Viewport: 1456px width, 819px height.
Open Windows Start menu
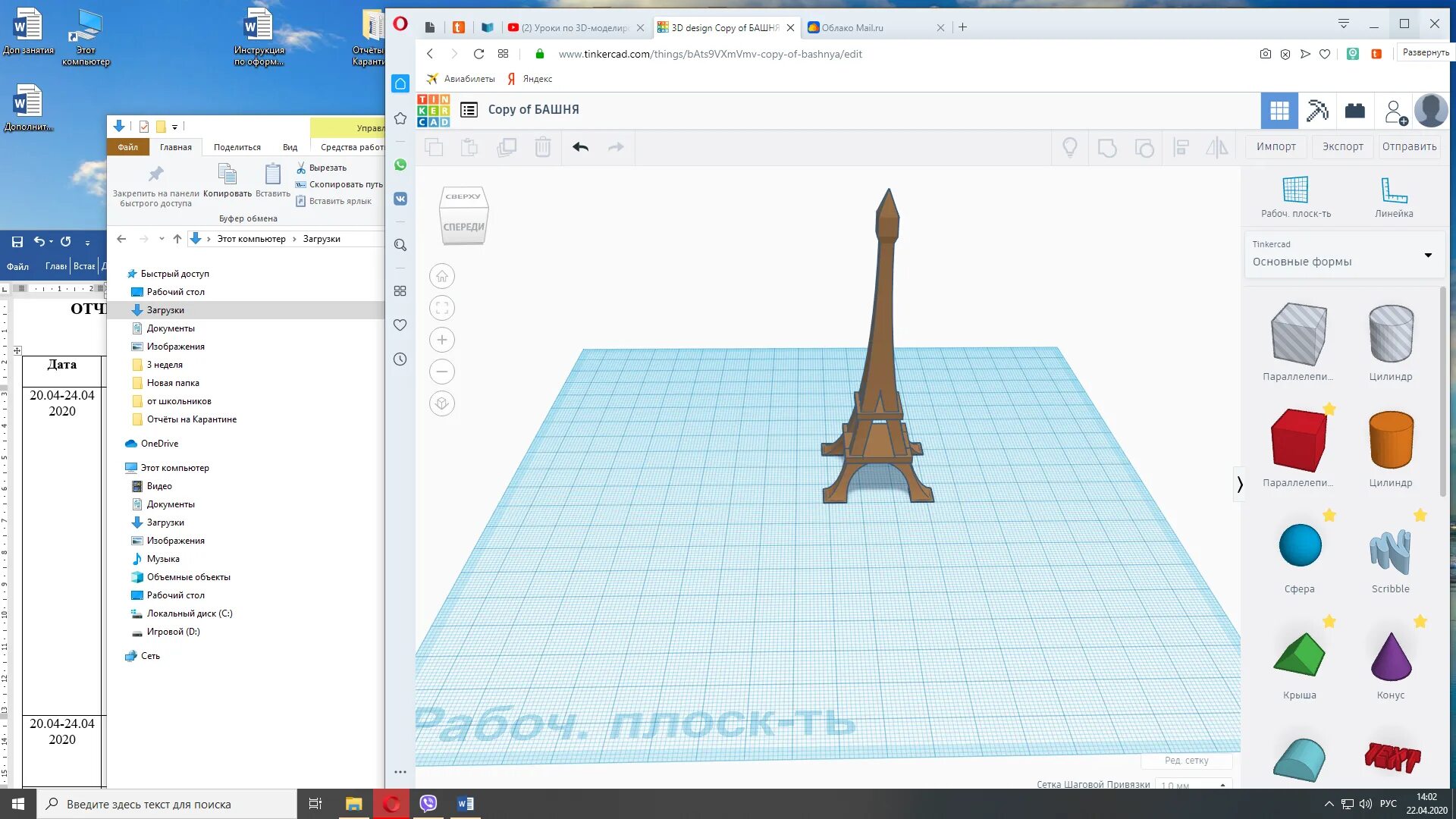(x=18, y=804)
